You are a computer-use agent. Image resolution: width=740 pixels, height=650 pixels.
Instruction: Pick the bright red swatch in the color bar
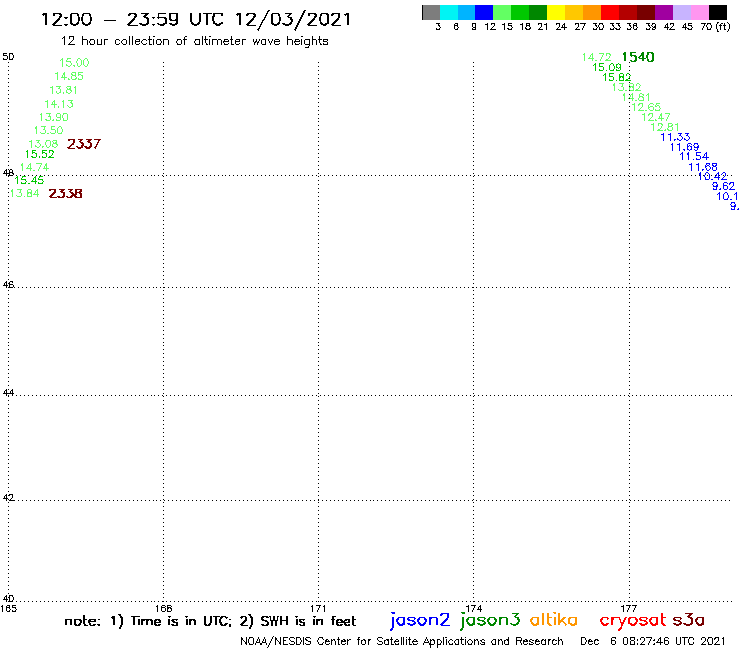coord(610,13)
